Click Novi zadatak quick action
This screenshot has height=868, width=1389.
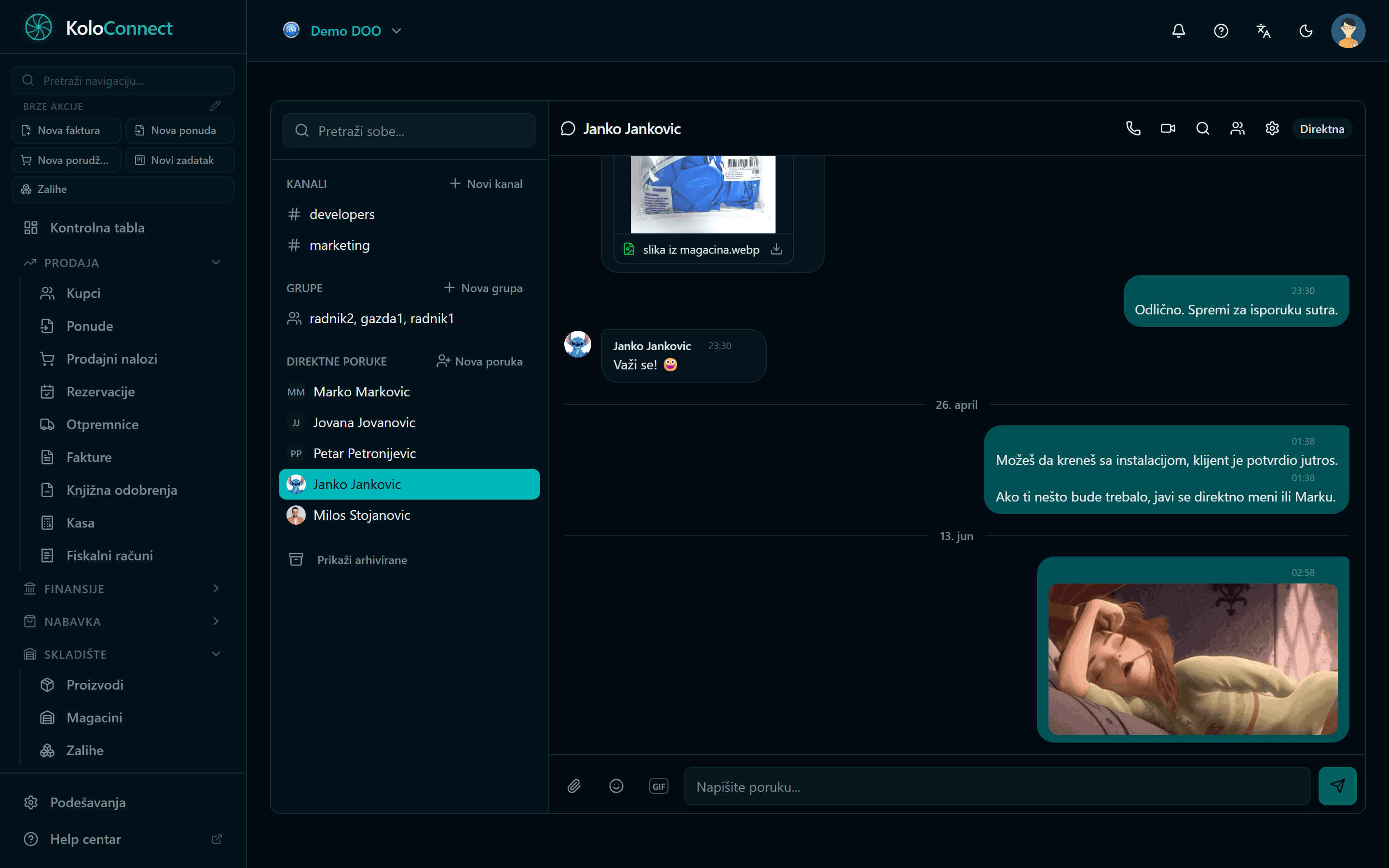click(x=179, y=160)
